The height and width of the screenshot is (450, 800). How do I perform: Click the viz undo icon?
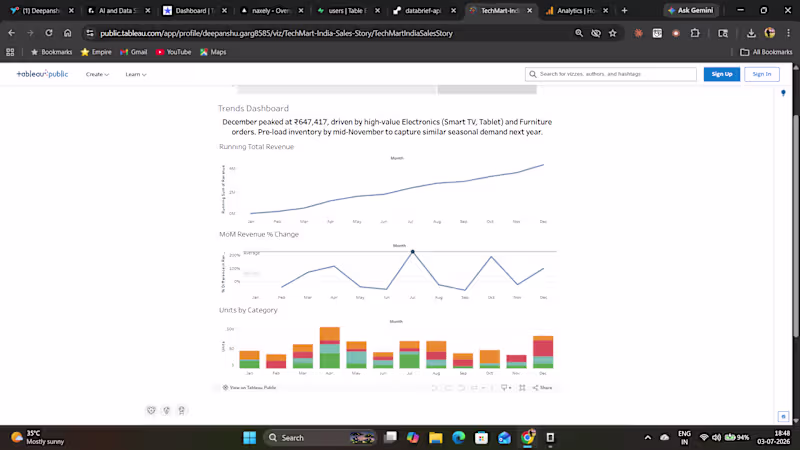click(435, 388)
